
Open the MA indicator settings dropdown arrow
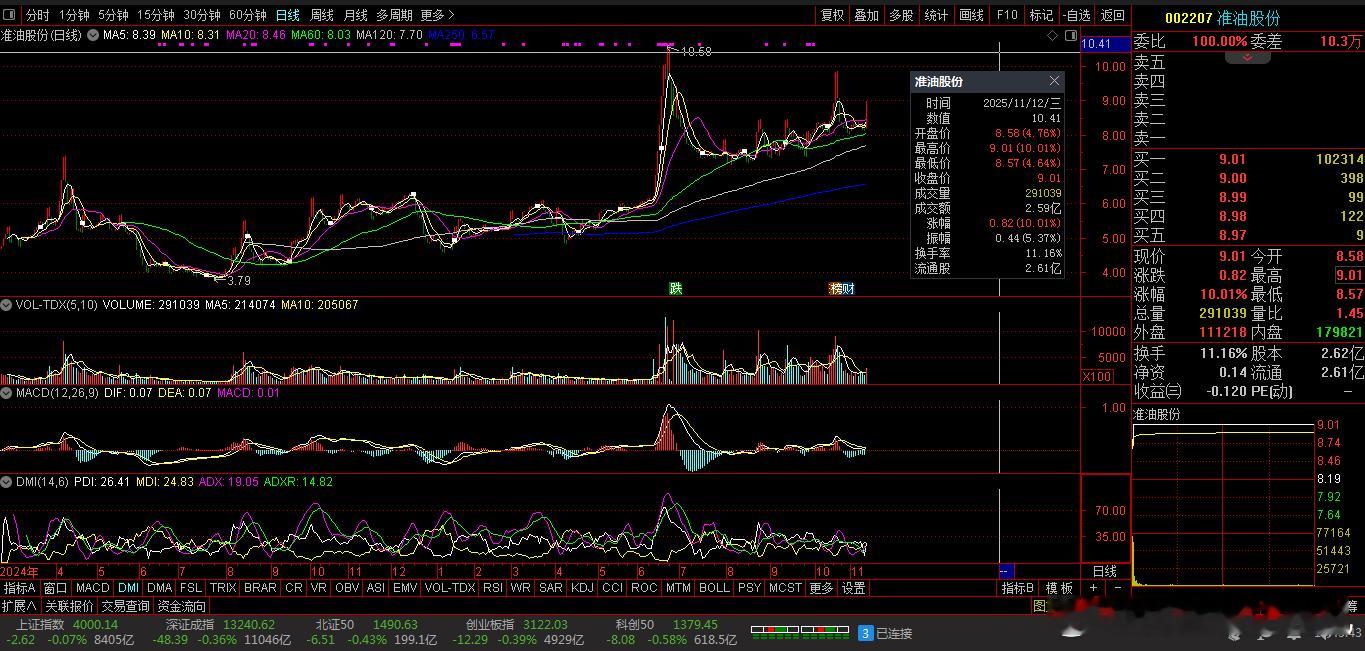(93, 35)
